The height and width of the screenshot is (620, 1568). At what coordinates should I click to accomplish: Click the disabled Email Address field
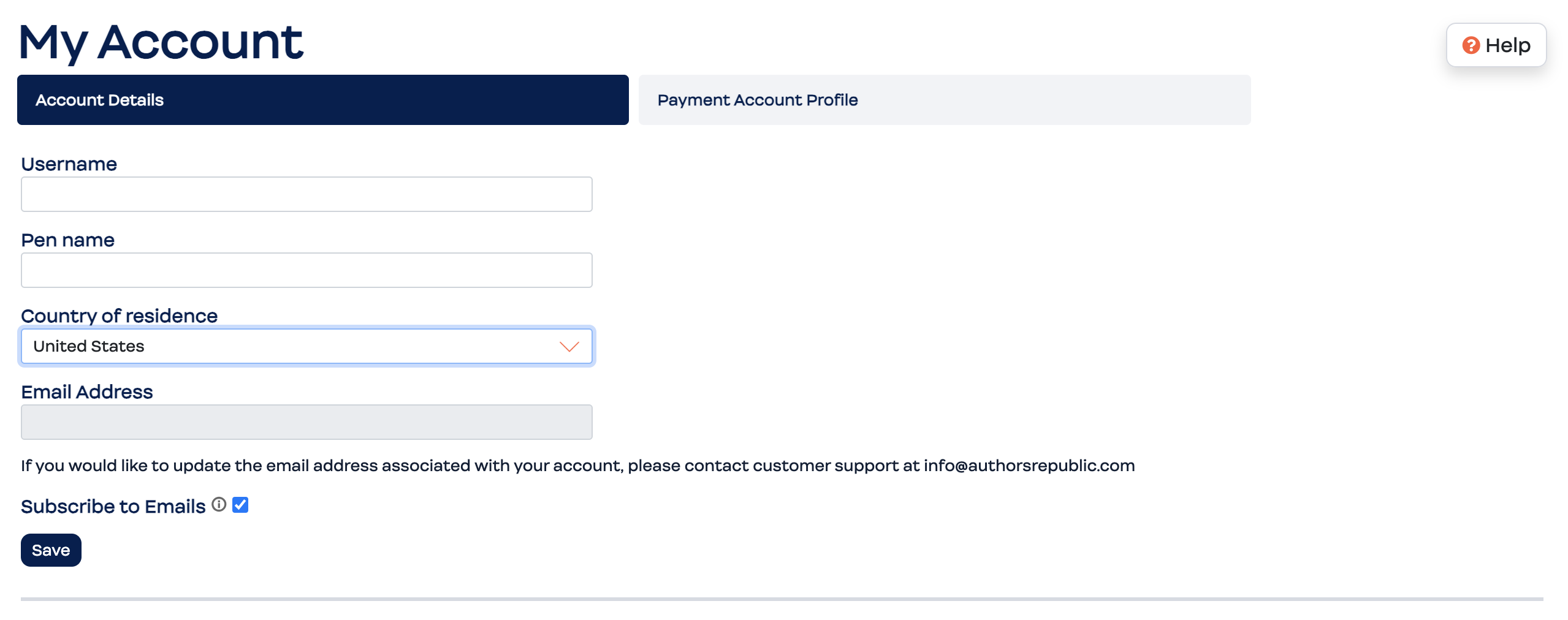[306, 422]
